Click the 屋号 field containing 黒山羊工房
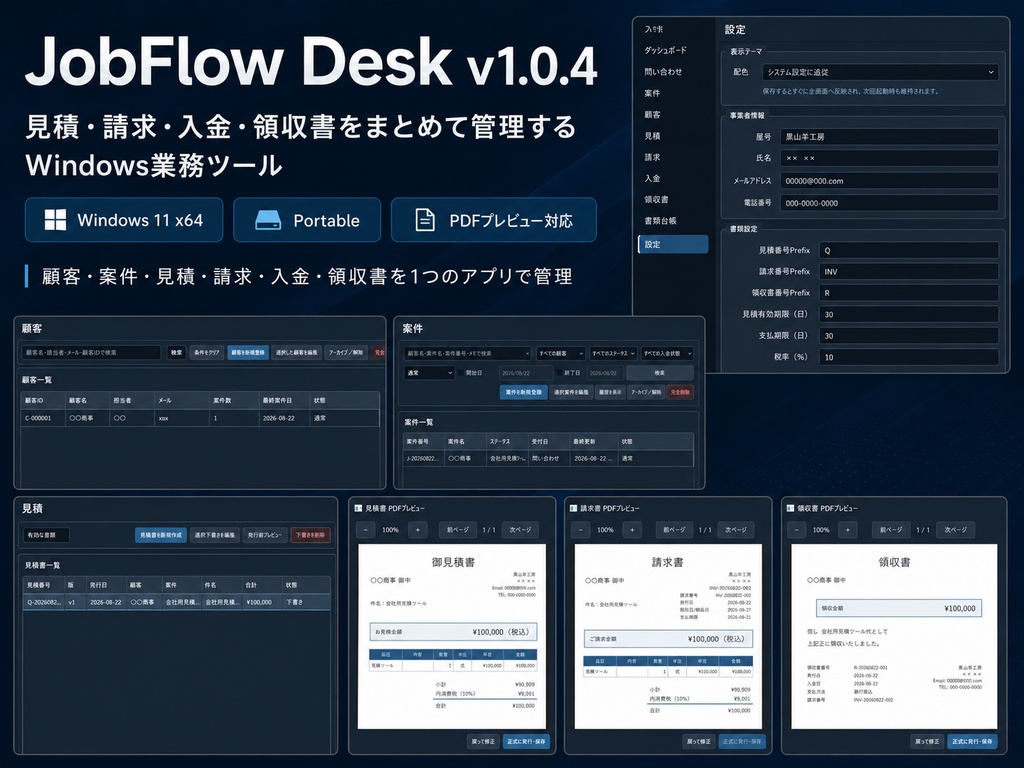 (889, 136)
